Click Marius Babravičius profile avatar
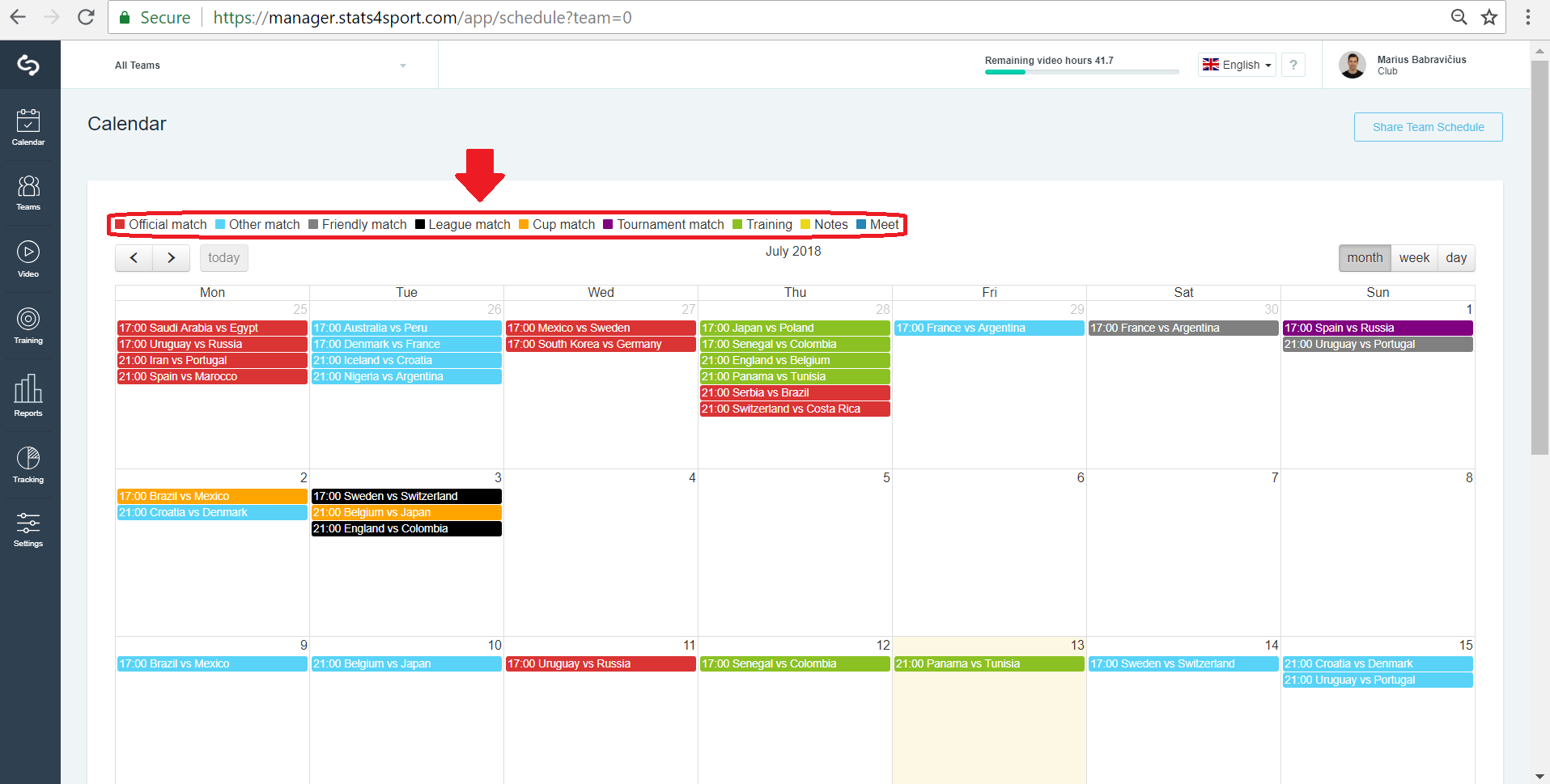Image resolution: width=1550 pixels, height=784 pixels. coord(1352,65)
